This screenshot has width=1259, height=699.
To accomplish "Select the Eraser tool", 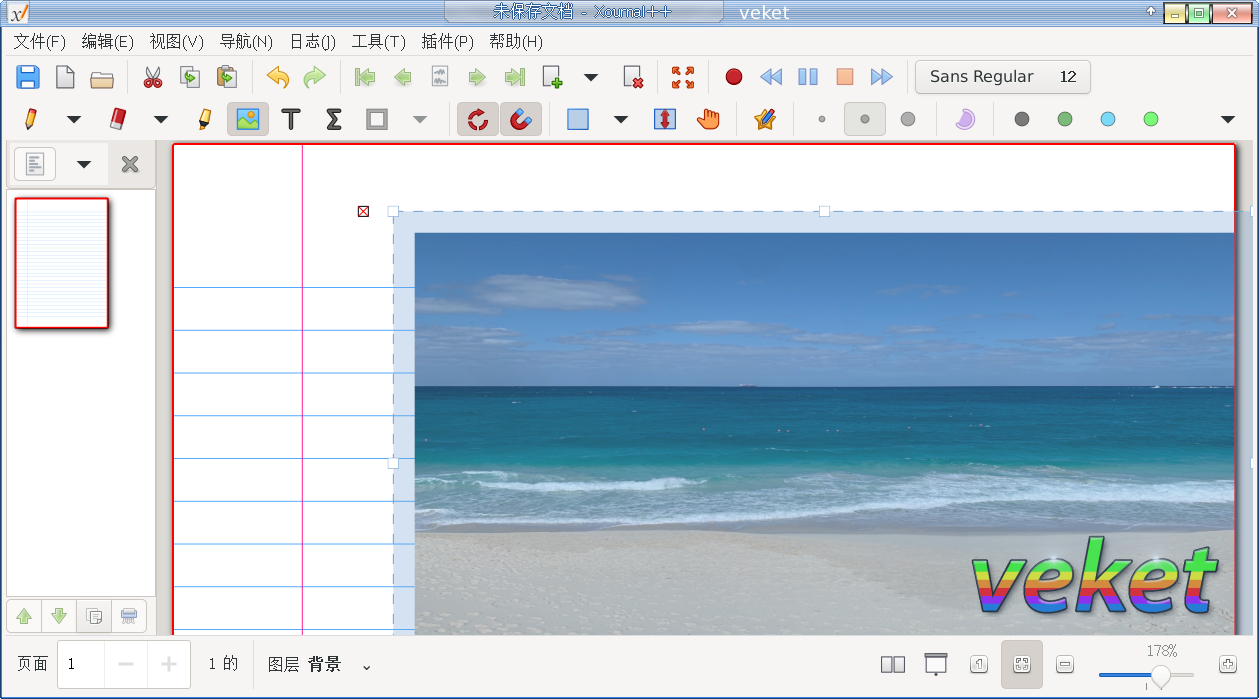I will [117, 119].
